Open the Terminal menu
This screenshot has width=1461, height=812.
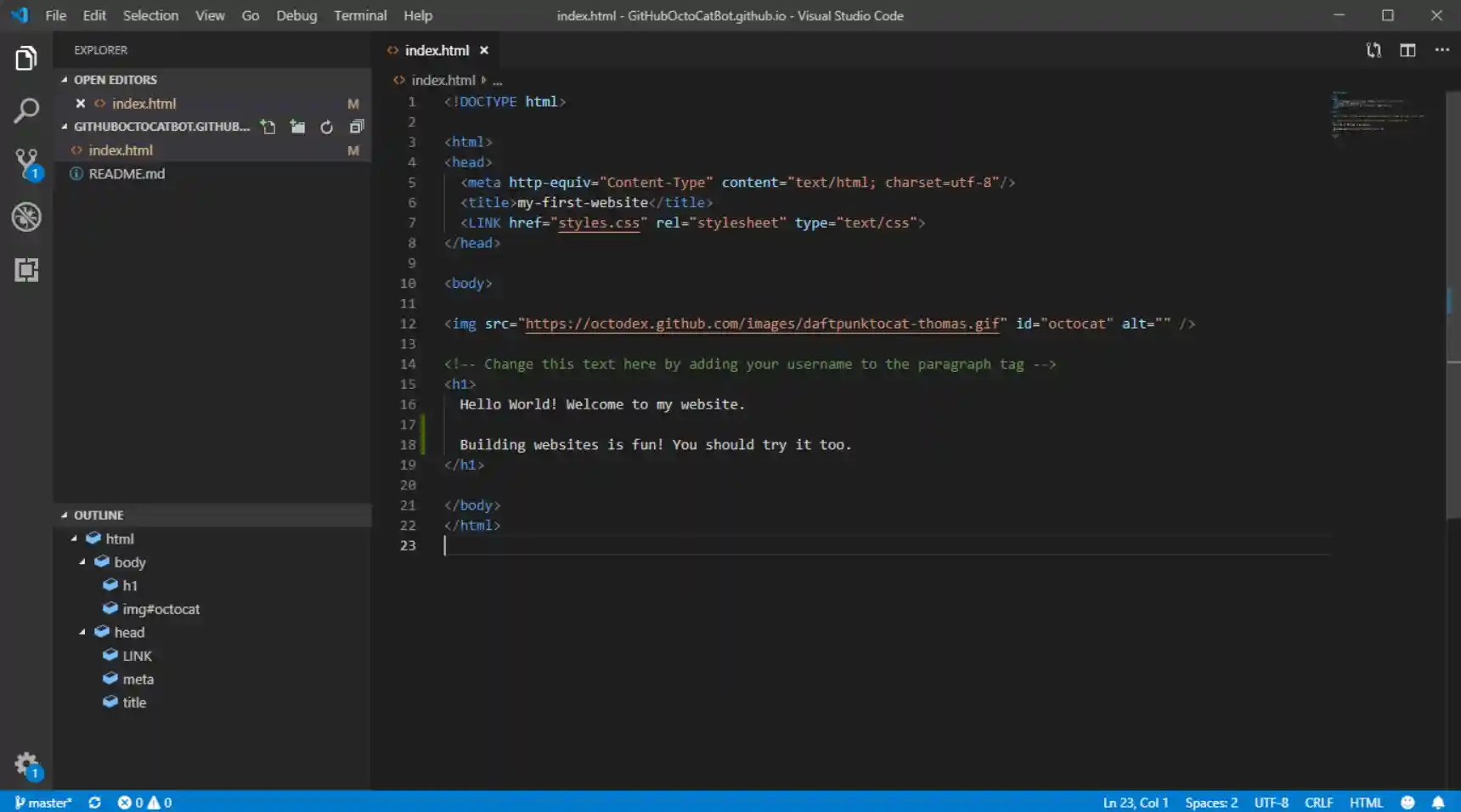pos(359,15)
